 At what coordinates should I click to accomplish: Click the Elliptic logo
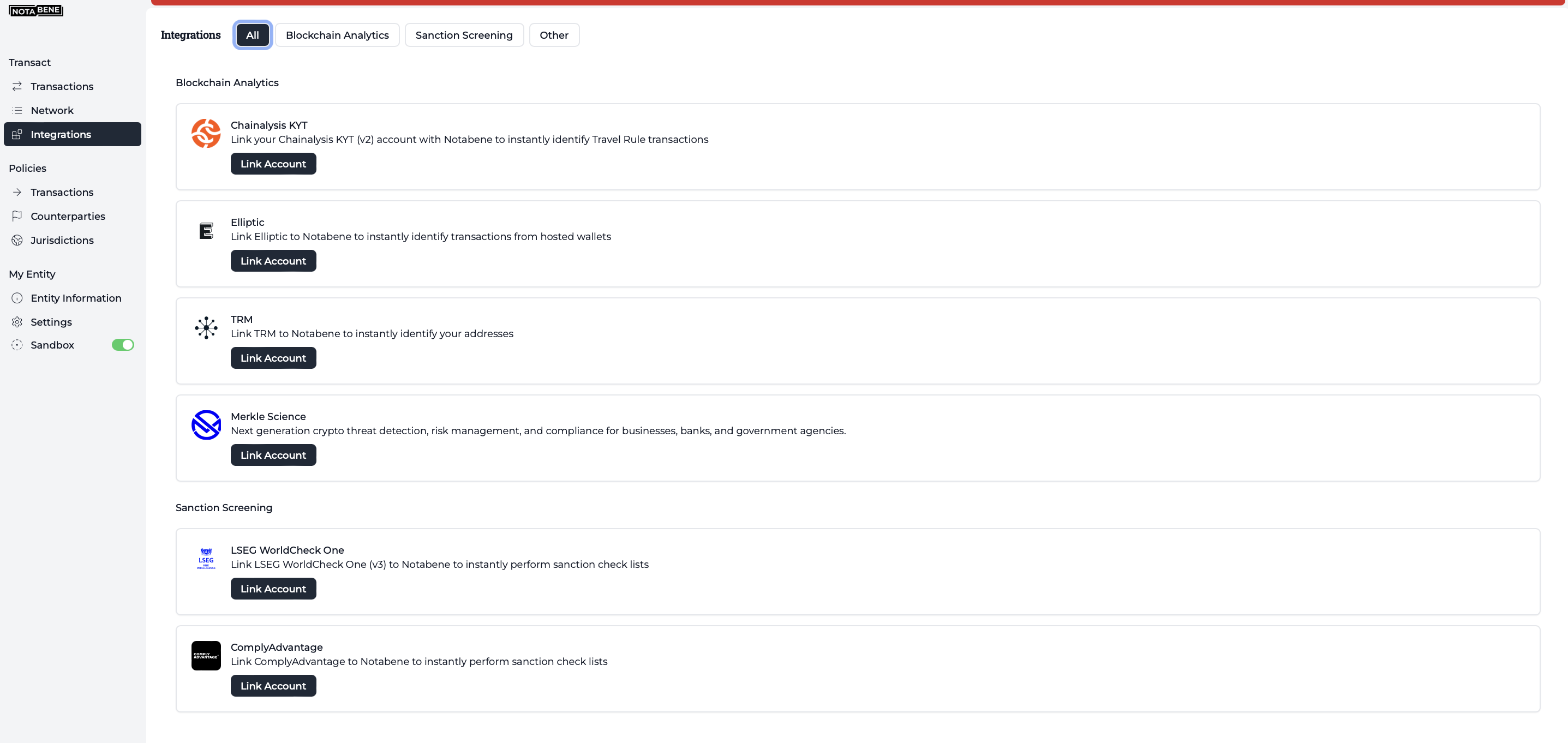point(206,231)
